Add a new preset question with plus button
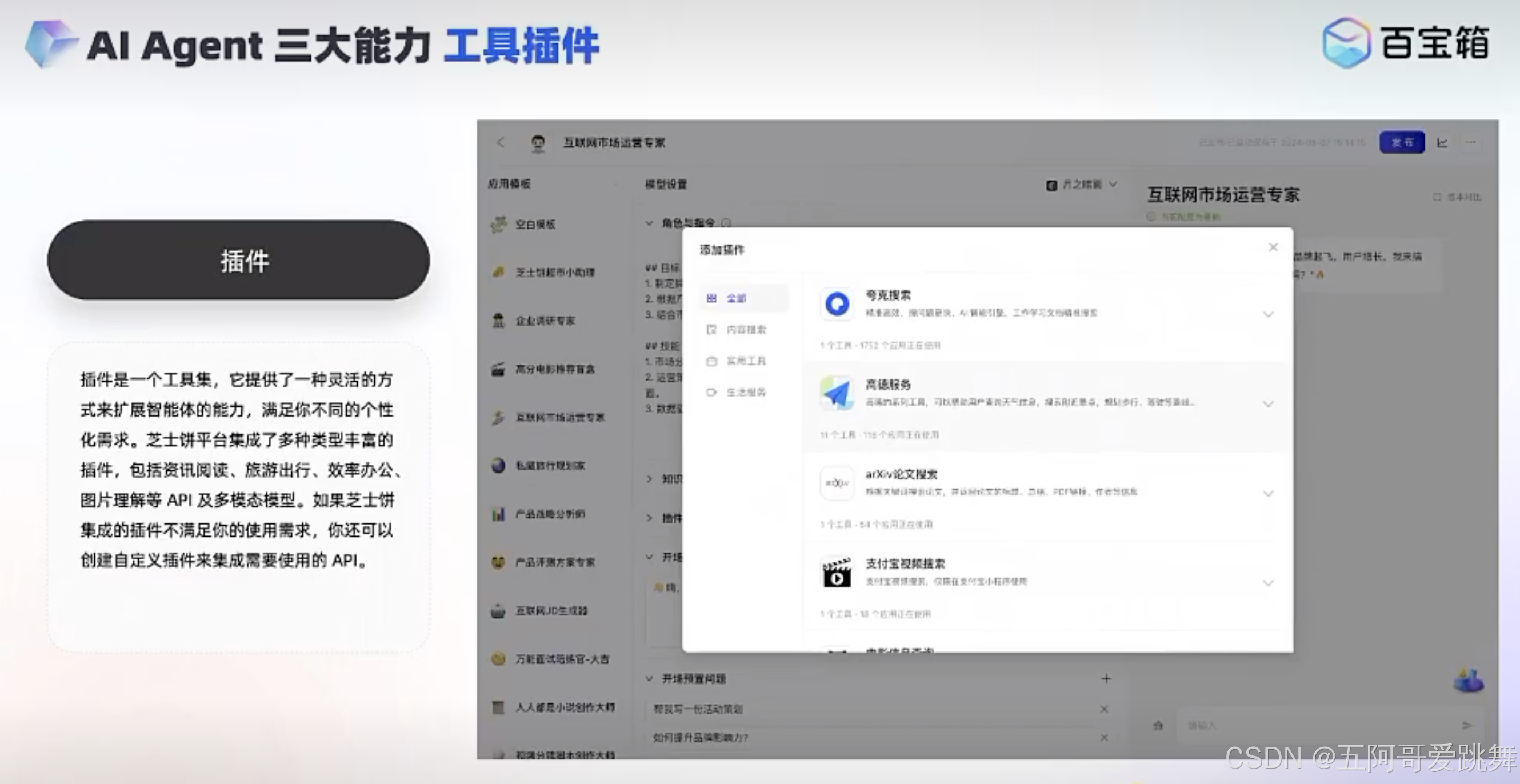Viewport: 1520px width, 784px height. point(1106,678)
